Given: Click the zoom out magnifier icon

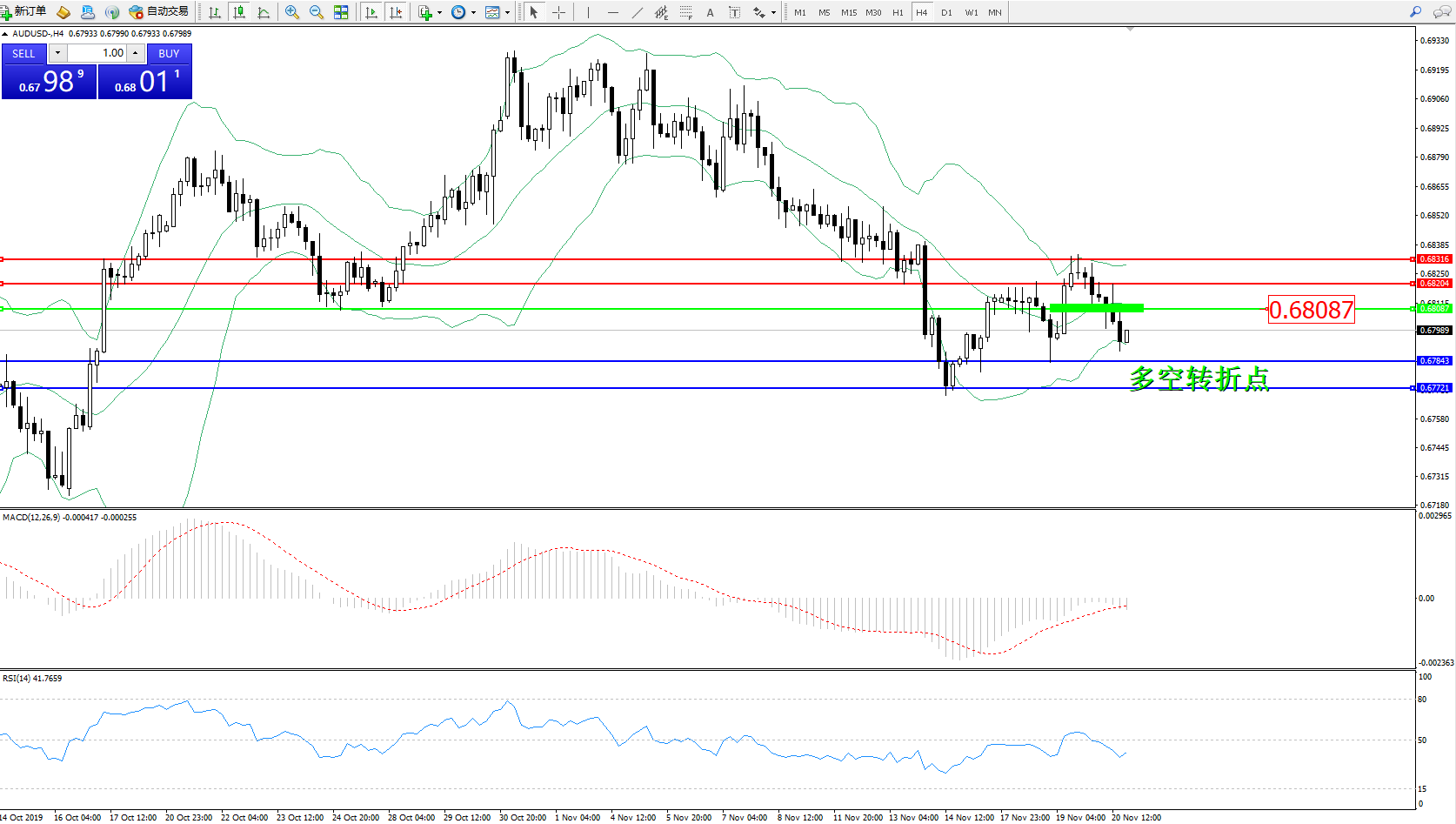Looking at the screenshot, I should tap(317, 12).
